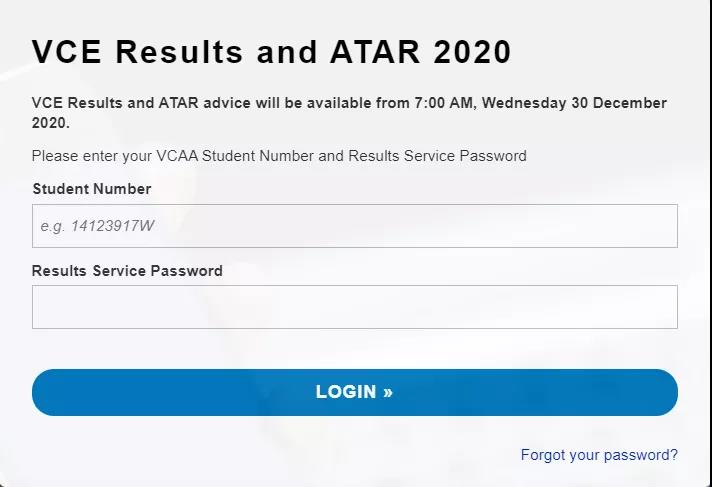712x487 pixels.
Task: Select the VCE Results and ATAR 2020 heading
Action: point(272,52)
